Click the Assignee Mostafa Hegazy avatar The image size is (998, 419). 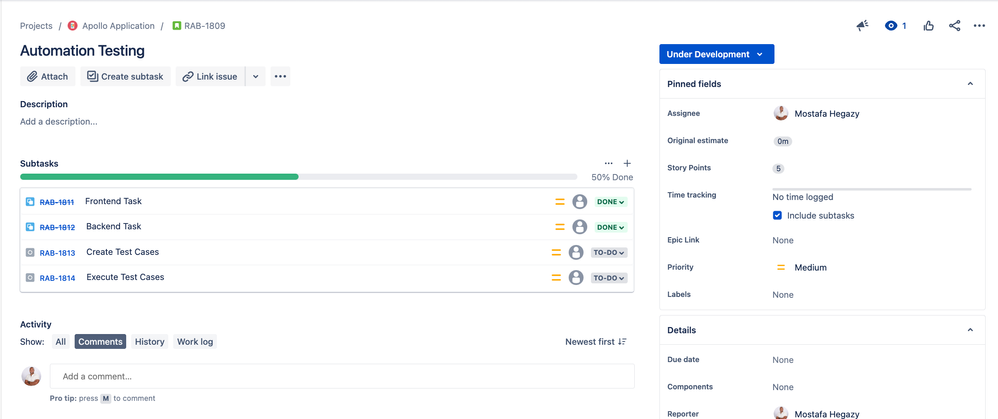pos(780,113)
